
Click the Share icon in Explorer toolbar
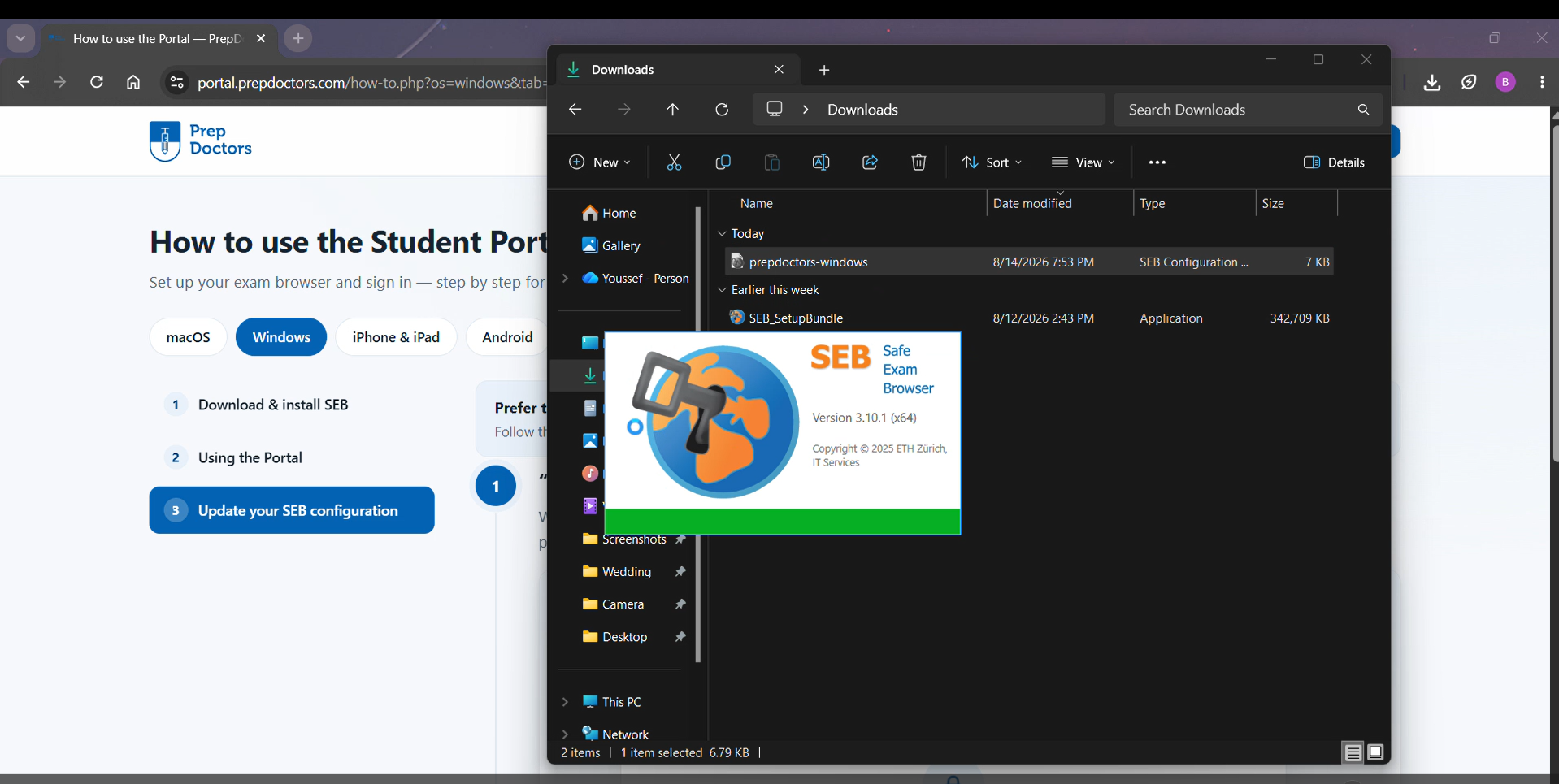click(x=870, y=162)
